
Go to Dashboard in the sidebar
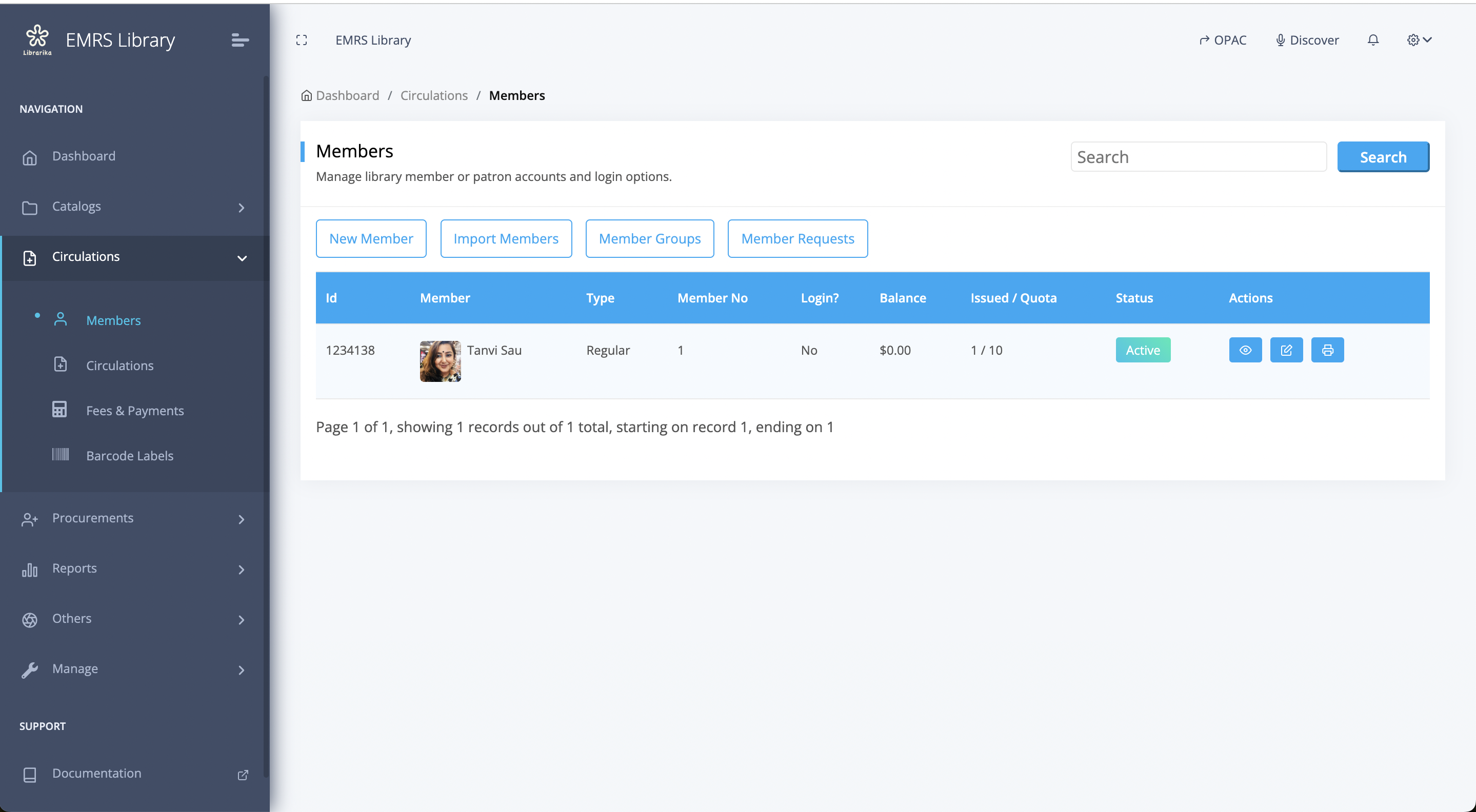coord(84,156)
